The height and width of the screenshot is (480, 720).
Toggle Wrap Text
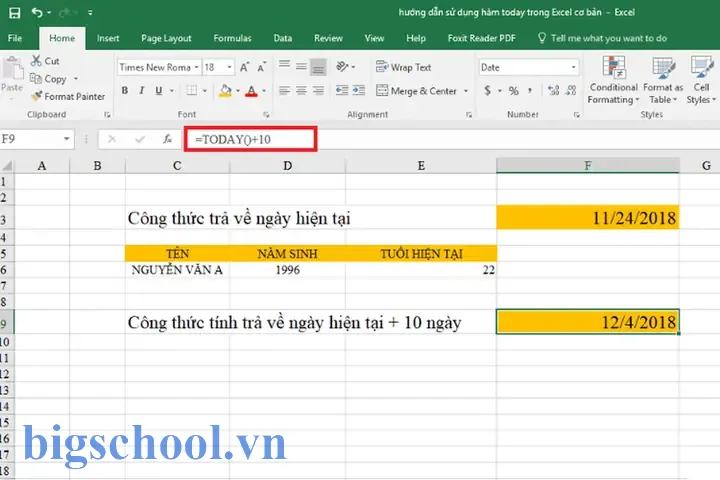click(404, 67)
